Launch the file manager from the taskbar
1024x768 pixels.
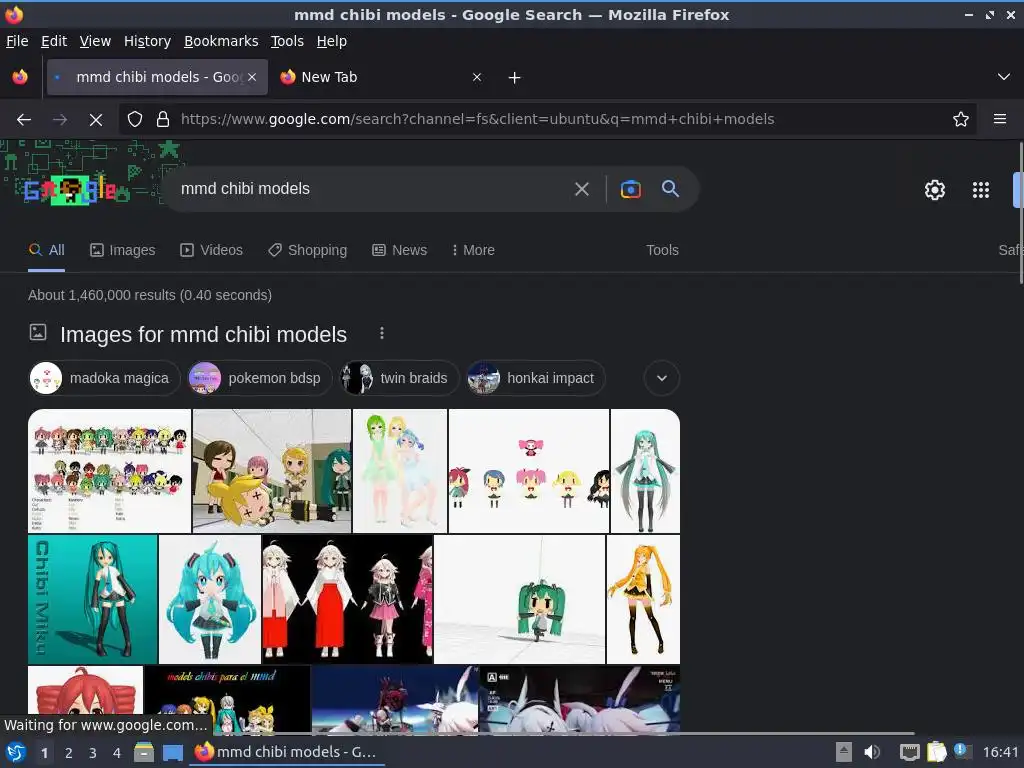point(144,753)
